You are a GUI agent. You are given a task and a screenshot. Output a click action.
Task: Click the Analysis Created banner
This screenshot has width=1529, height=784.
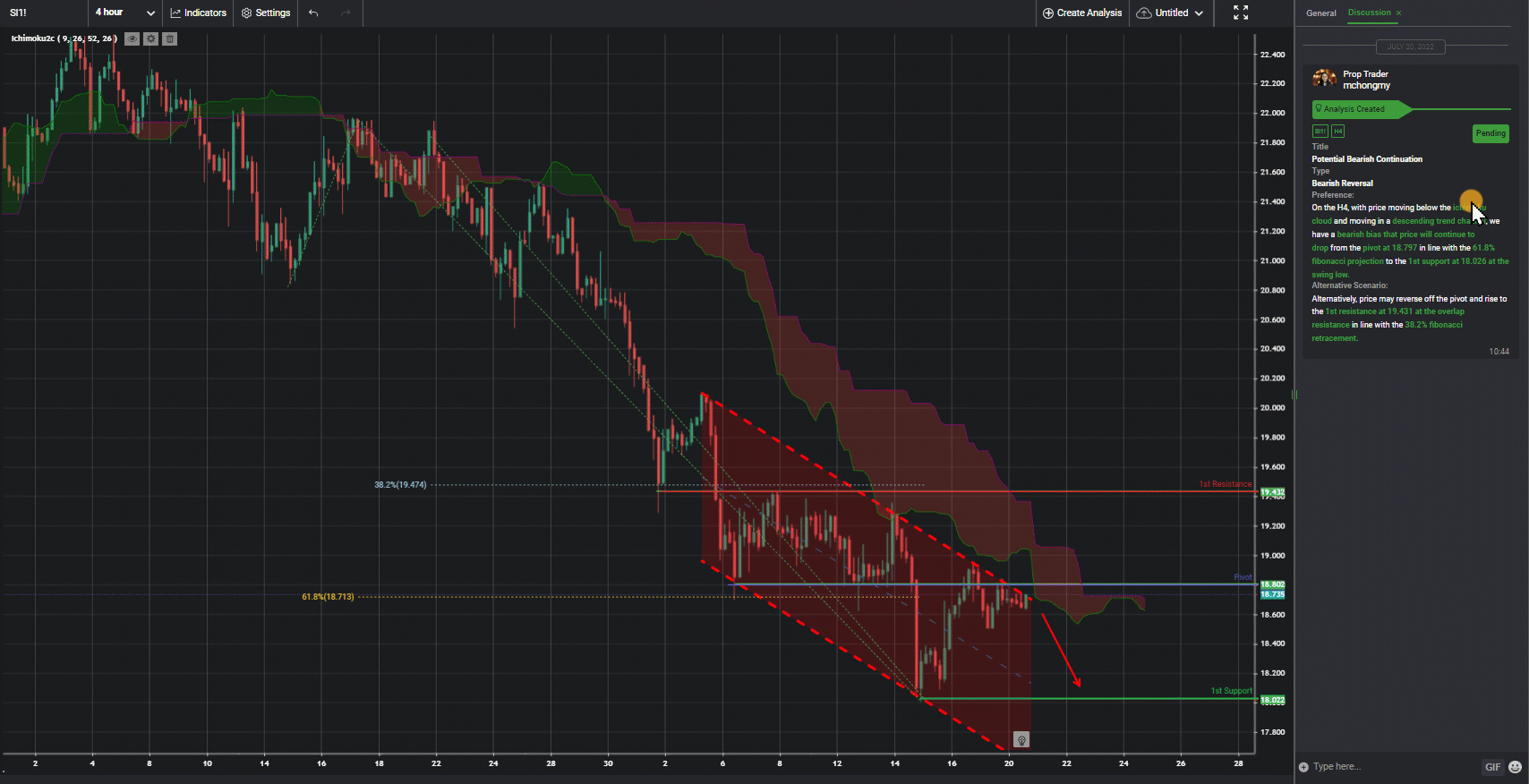(x=1362, y=109)
